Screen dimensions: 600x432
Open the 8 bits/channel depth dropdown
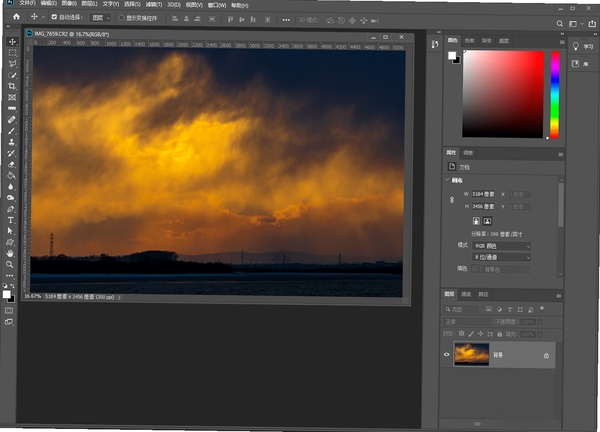point(502,258)
